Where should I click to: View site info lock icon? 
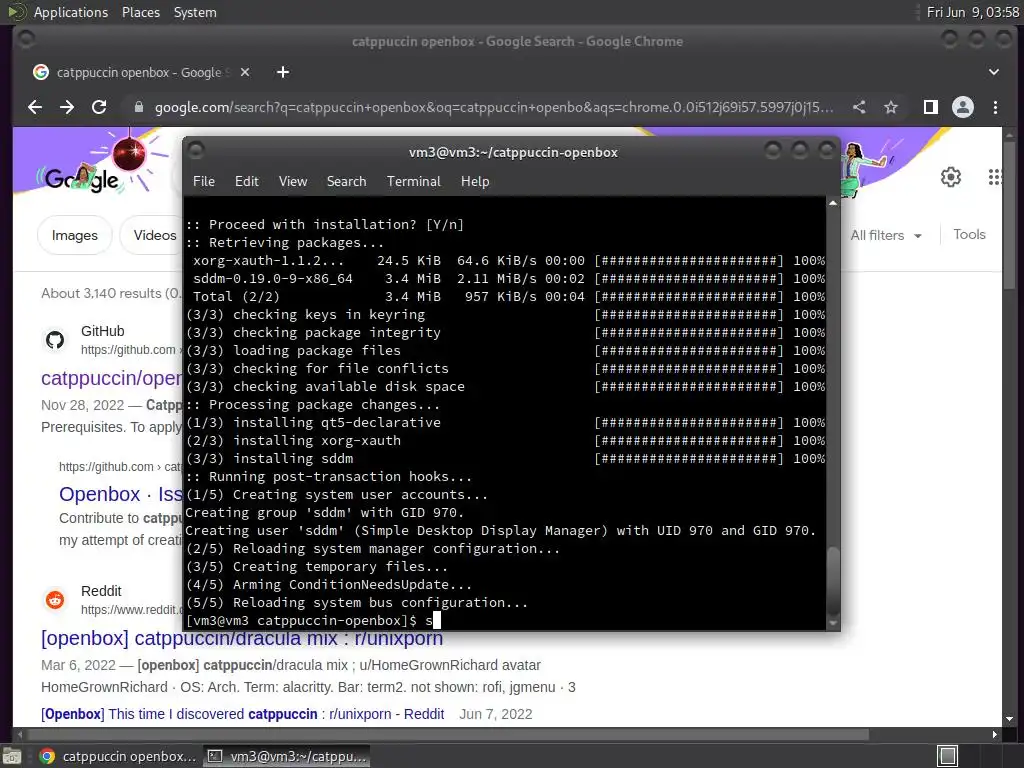(138, 107)
